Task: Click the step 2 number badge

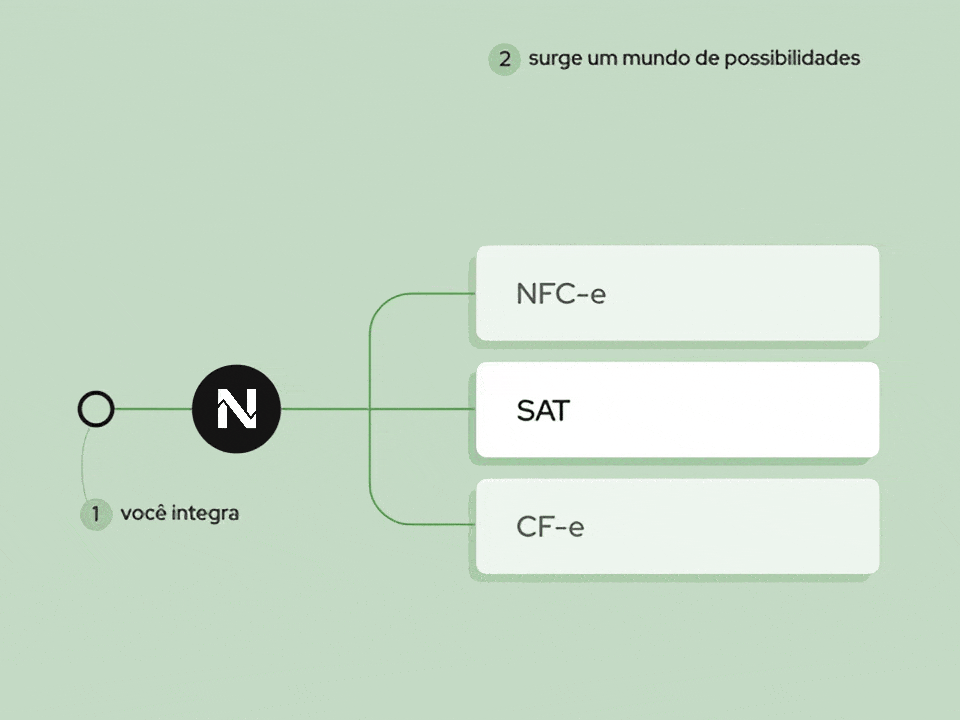Action: 504,59
